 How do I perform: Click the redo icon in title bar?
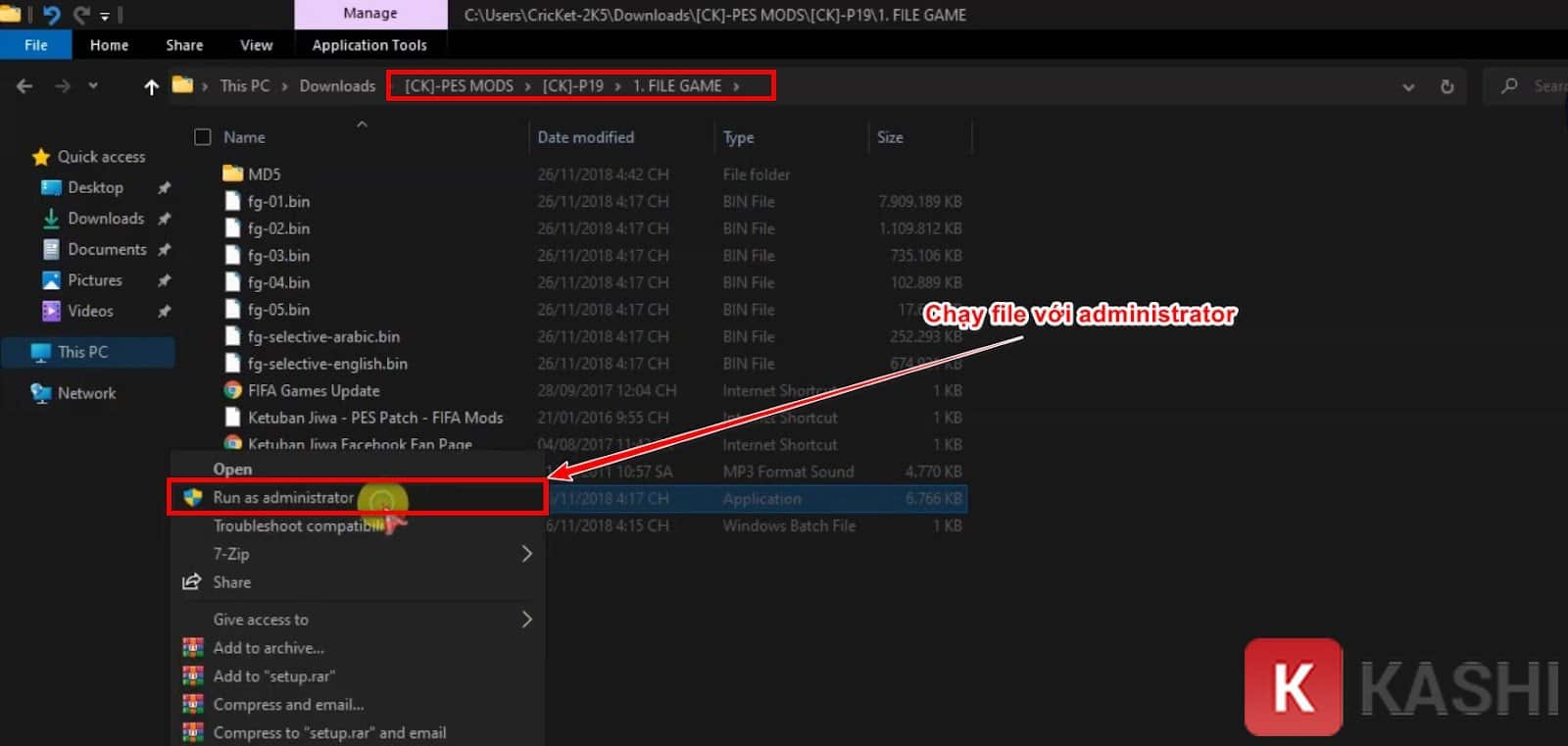82,14
